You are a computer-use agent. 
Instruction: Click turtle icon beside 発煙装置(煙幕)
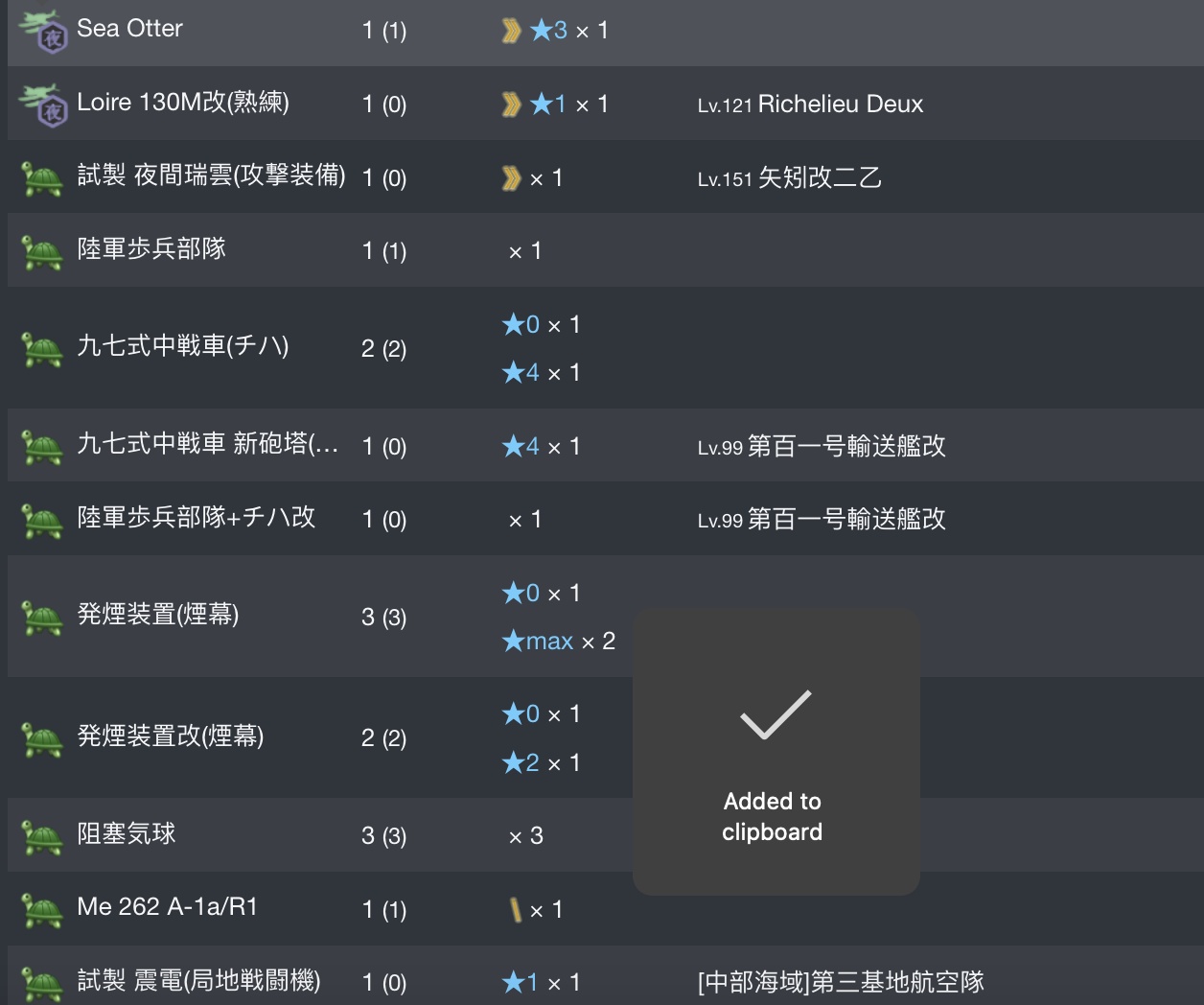[x=42, y=618]
